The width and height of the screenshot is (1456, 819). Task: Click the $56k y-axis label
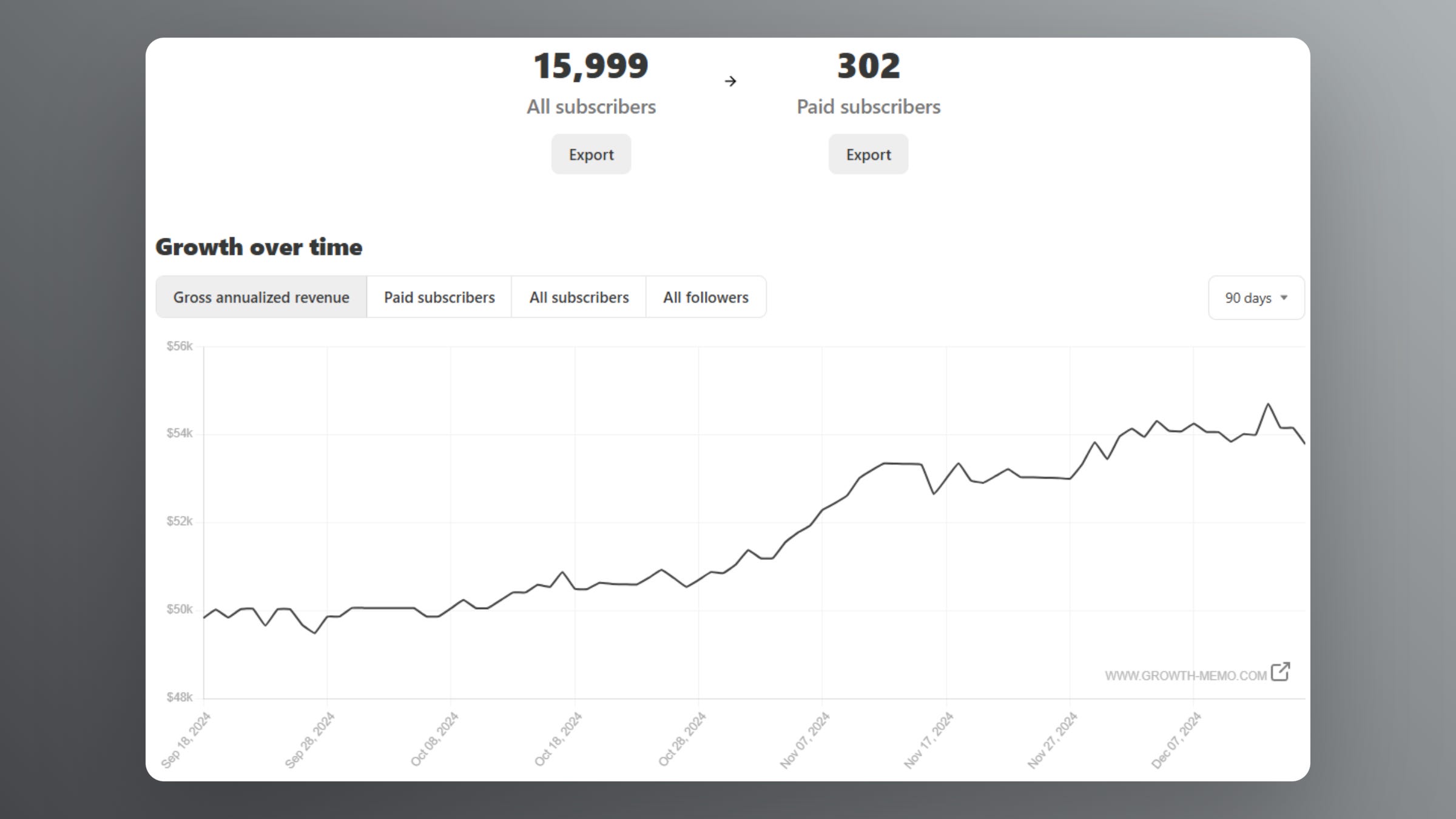pos(180,346)
